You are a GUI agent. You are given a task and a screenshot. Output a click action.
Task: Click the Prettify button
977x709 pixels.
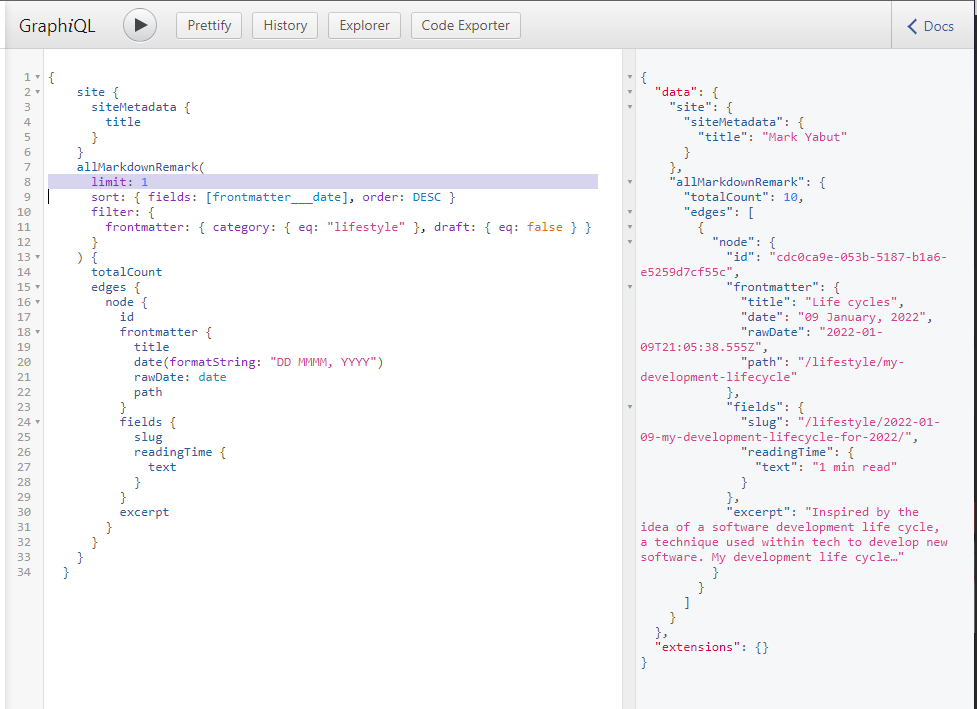[x=209, y=26]
